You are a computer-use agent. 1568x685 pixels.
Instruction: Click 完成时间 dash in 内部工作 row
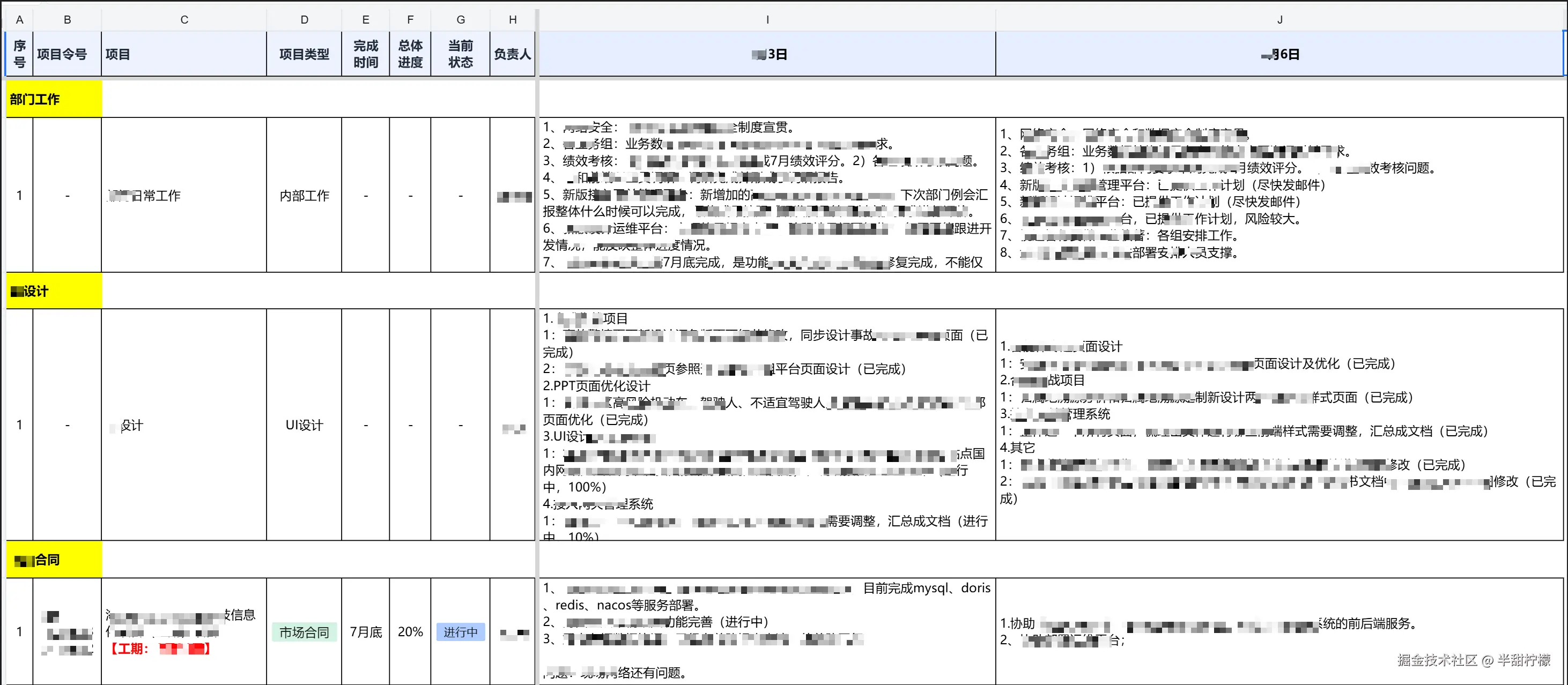tap(366, 195)
